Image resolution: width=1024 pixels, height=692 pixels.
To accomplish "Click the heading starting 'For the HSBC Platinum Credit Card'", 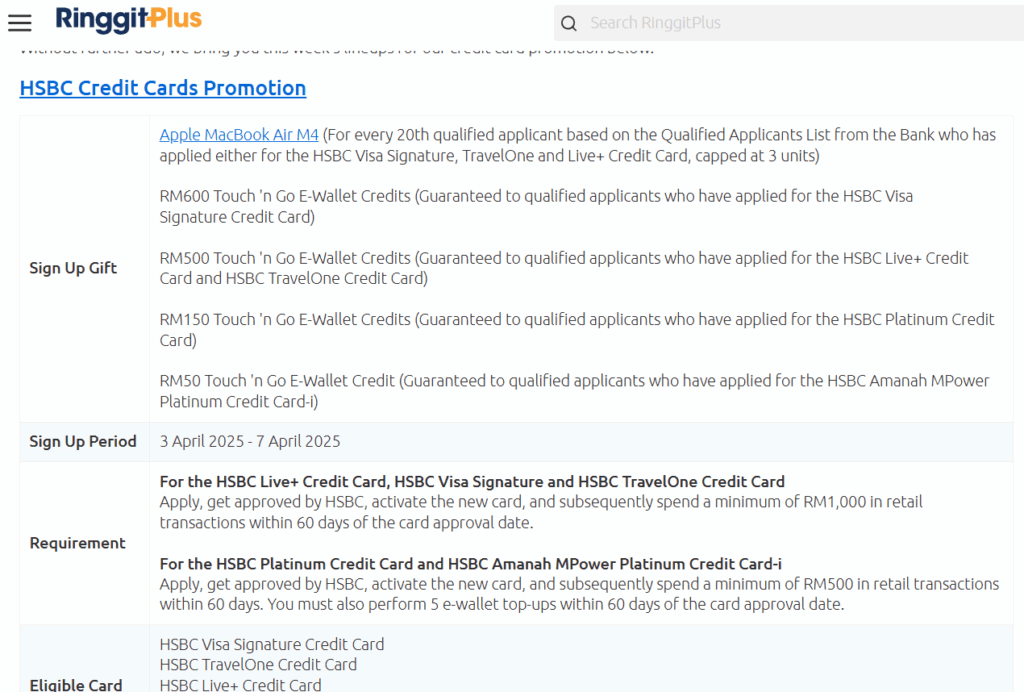I will [x=471, y=563].
